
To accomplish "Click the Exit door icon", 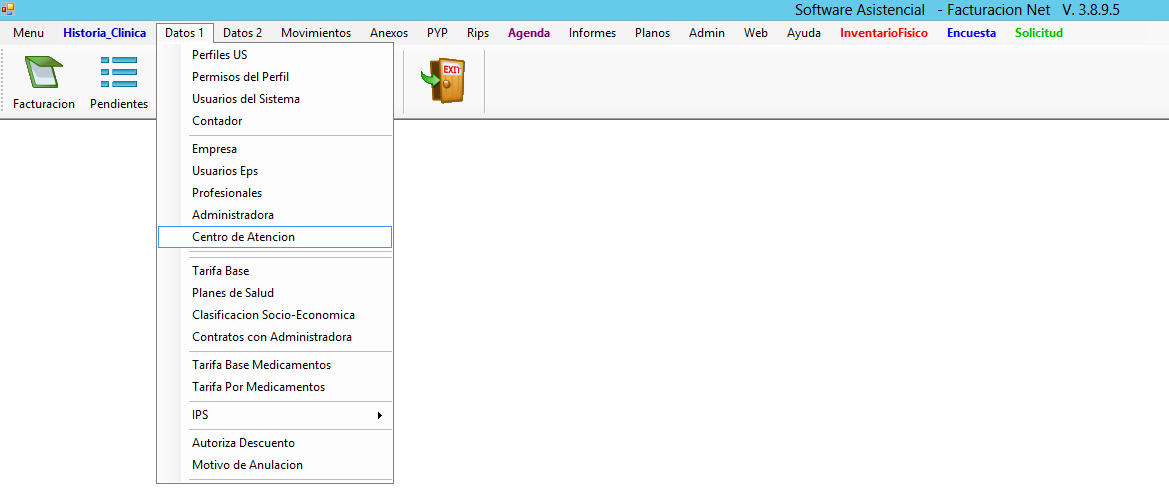I will point(444,81).
